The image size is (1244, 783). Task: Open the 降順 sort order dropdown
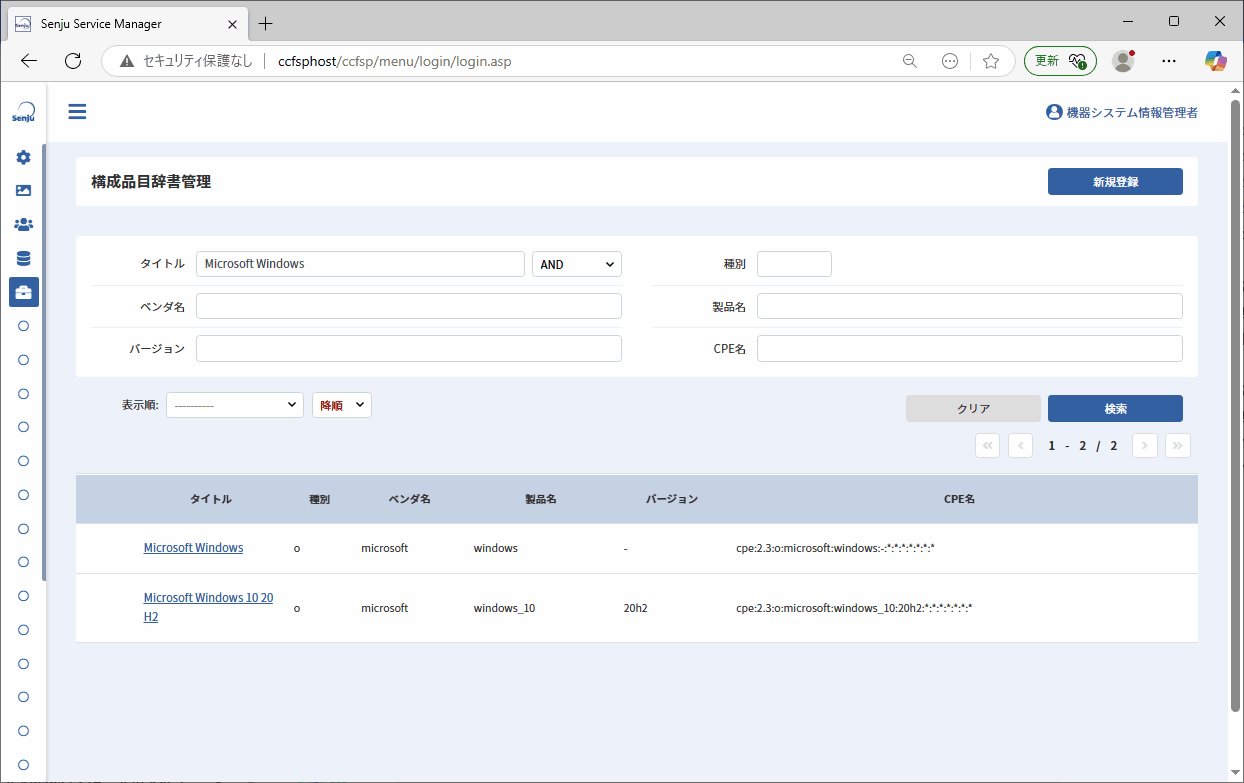[x=342, y=405]
